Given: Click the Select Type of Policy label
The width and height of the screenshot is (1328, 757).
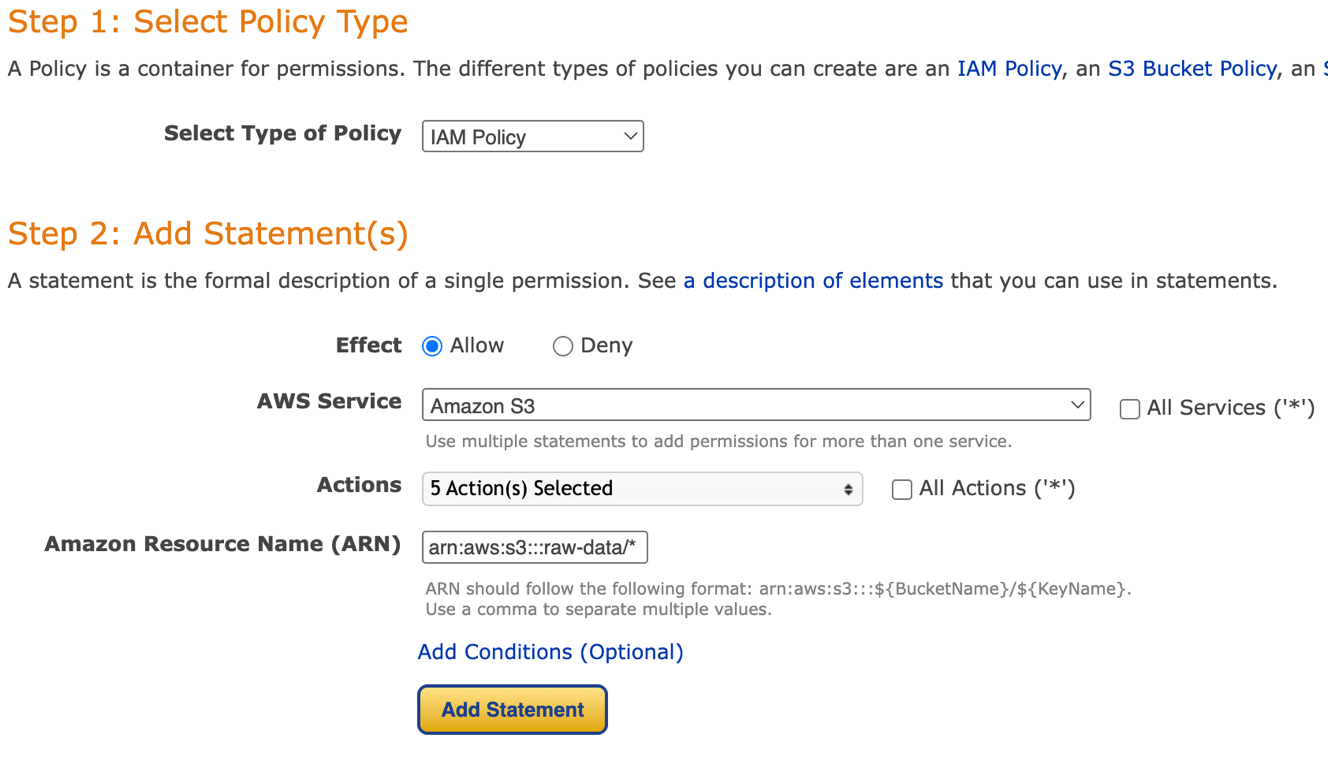Looking at the screenshot, I should tap(283, 133).
